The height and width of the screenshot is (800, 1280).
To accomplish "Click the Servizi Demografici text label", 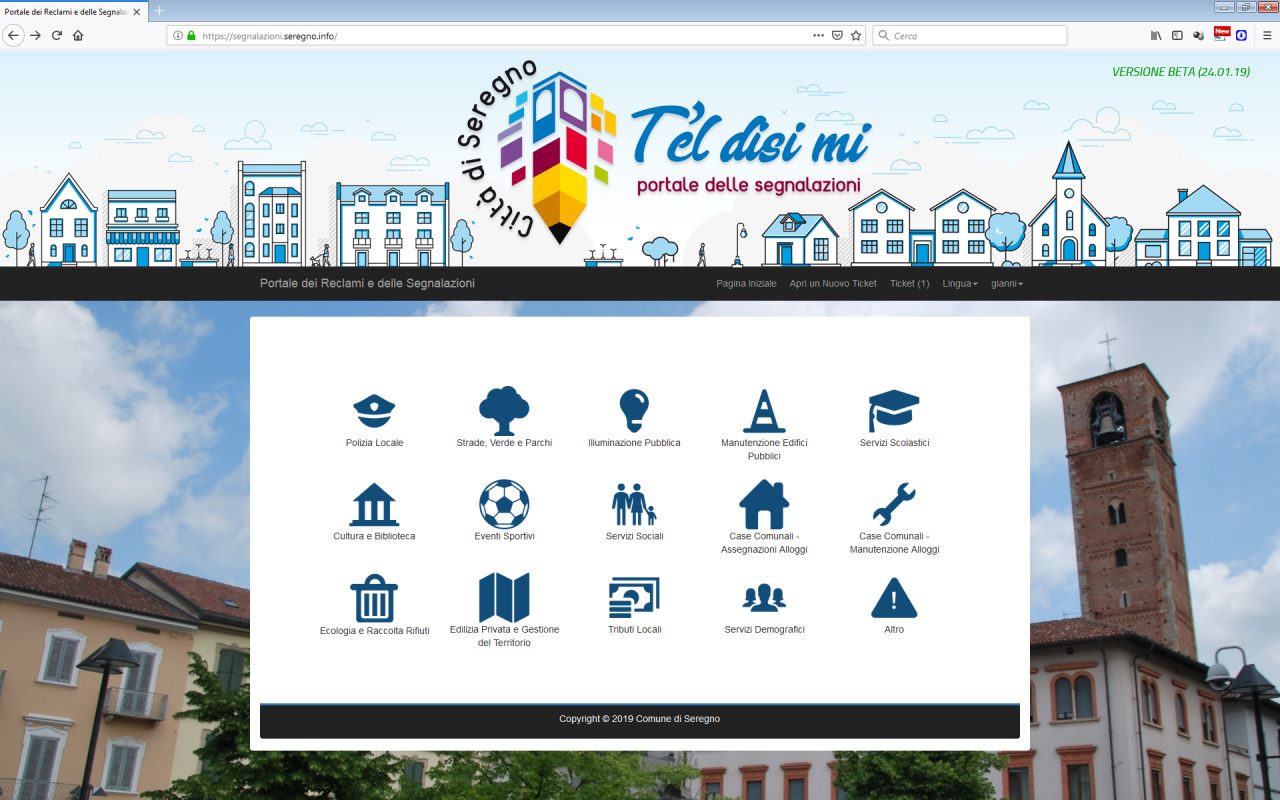I will (764, 630).
